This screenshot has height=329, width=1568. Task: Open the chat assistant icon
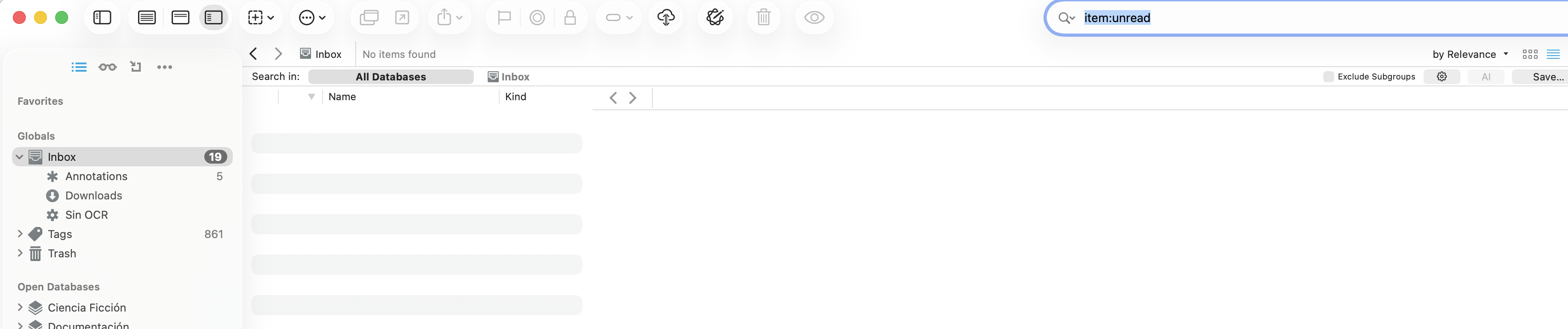click(715, 17)
